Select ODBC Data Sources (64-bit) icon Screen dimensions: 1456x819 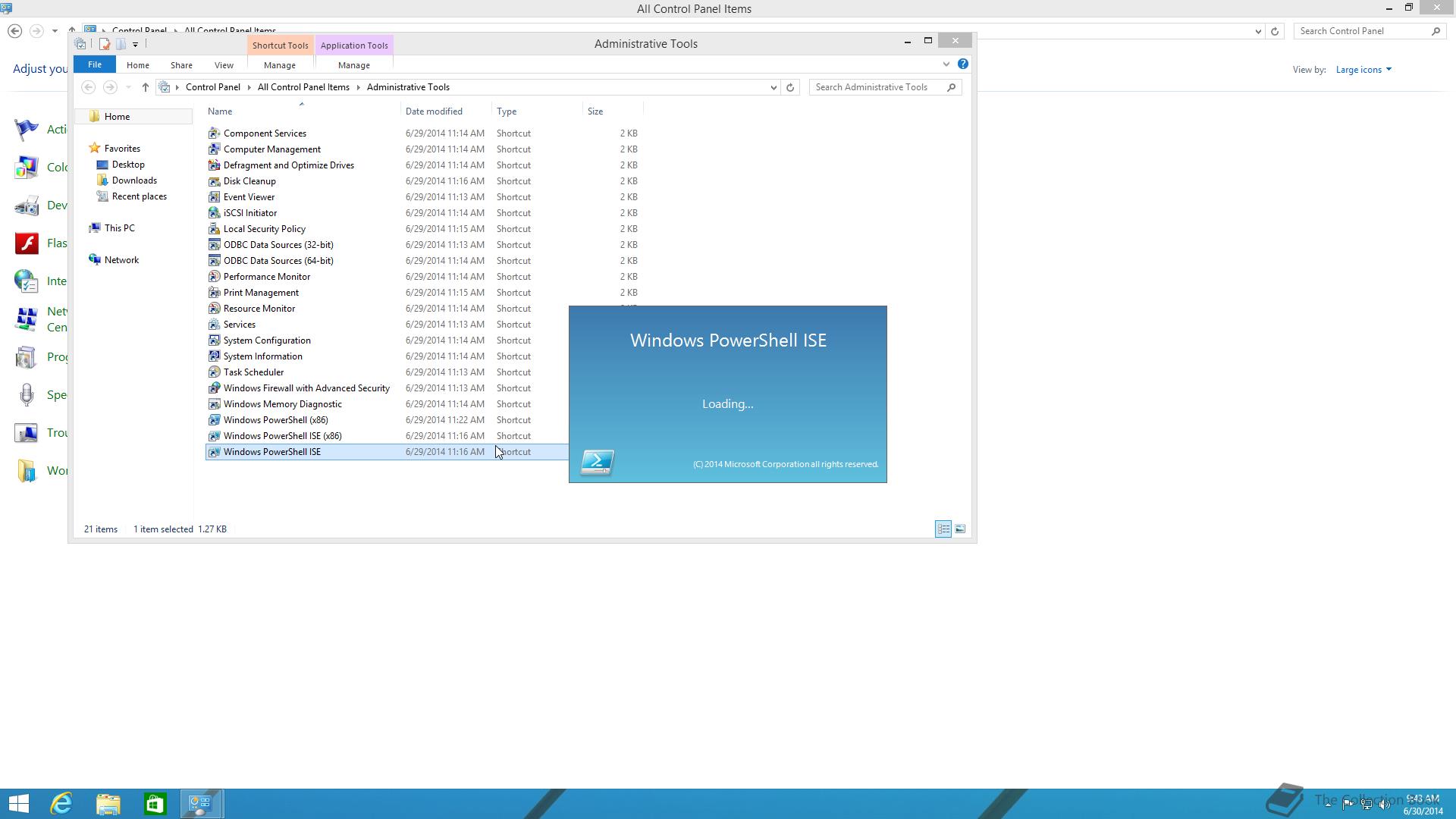214,261
